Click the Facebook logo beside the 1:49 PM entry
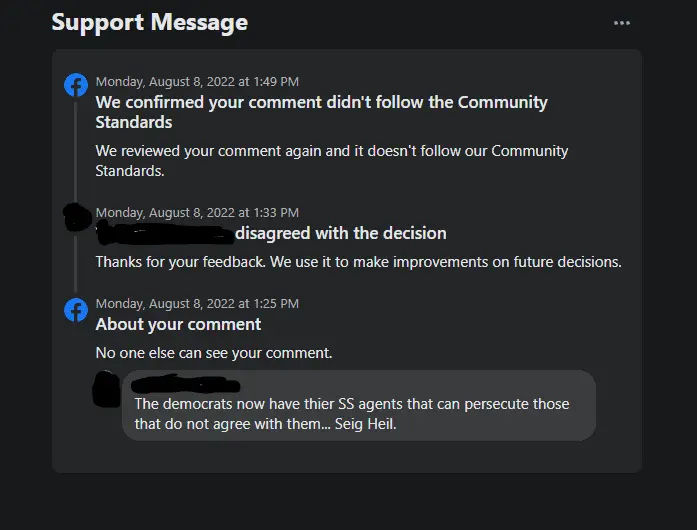Screen dimensions: 697x530 (x=76, y=85)
